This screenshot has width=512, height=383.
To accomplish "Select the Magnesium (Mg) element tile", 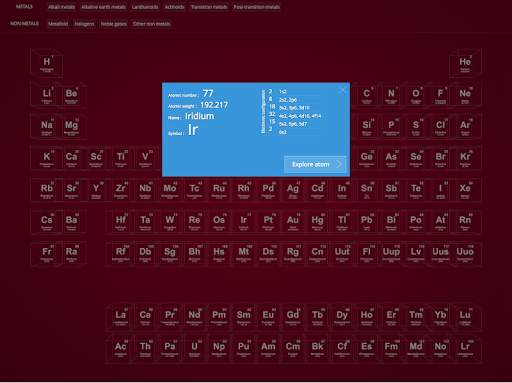I will (71, 126).
